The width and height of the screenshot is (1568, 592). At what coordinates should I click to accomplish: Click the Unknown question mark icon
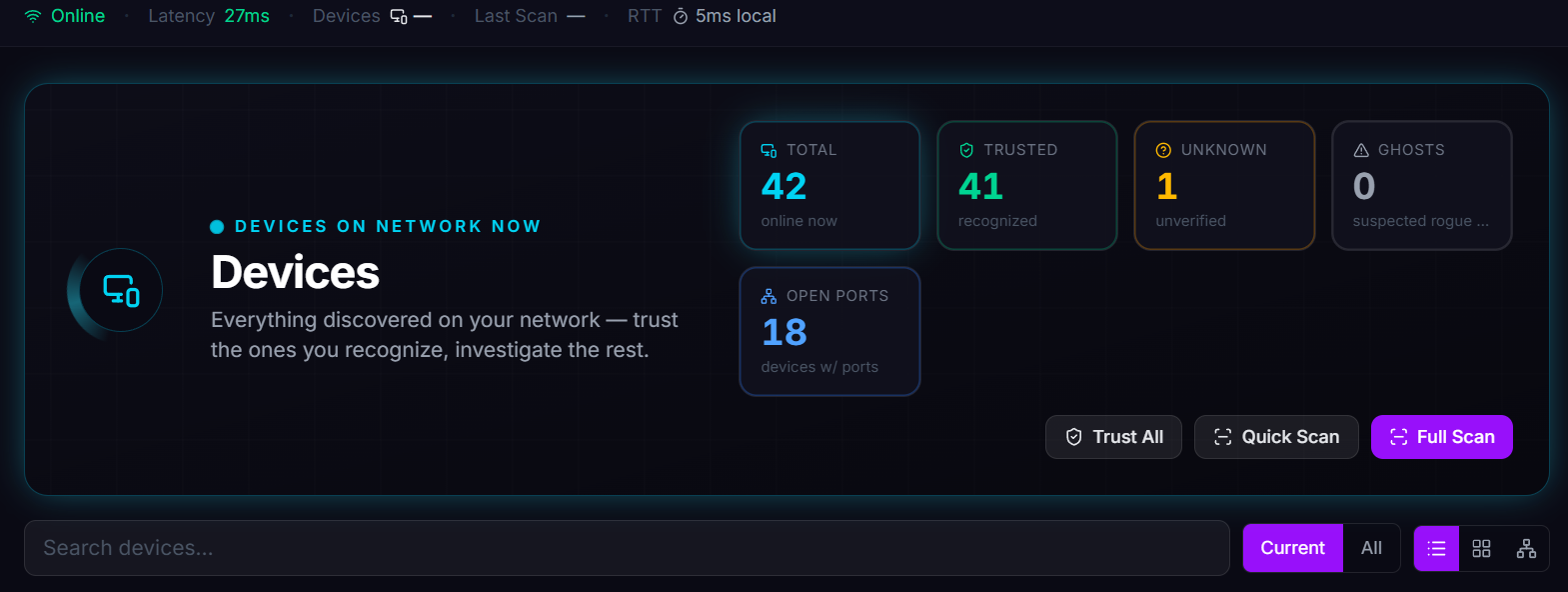coord(1163,150)
